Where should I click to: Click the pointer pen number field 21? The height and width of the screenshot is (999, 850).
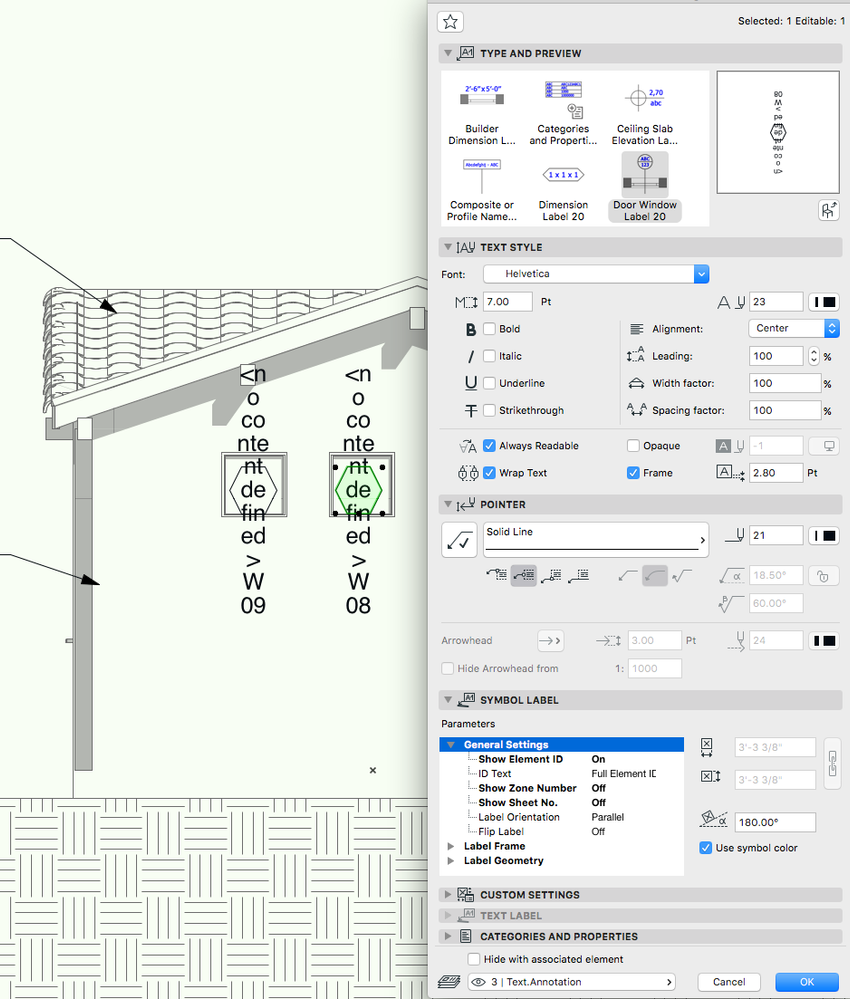[776, 536]
